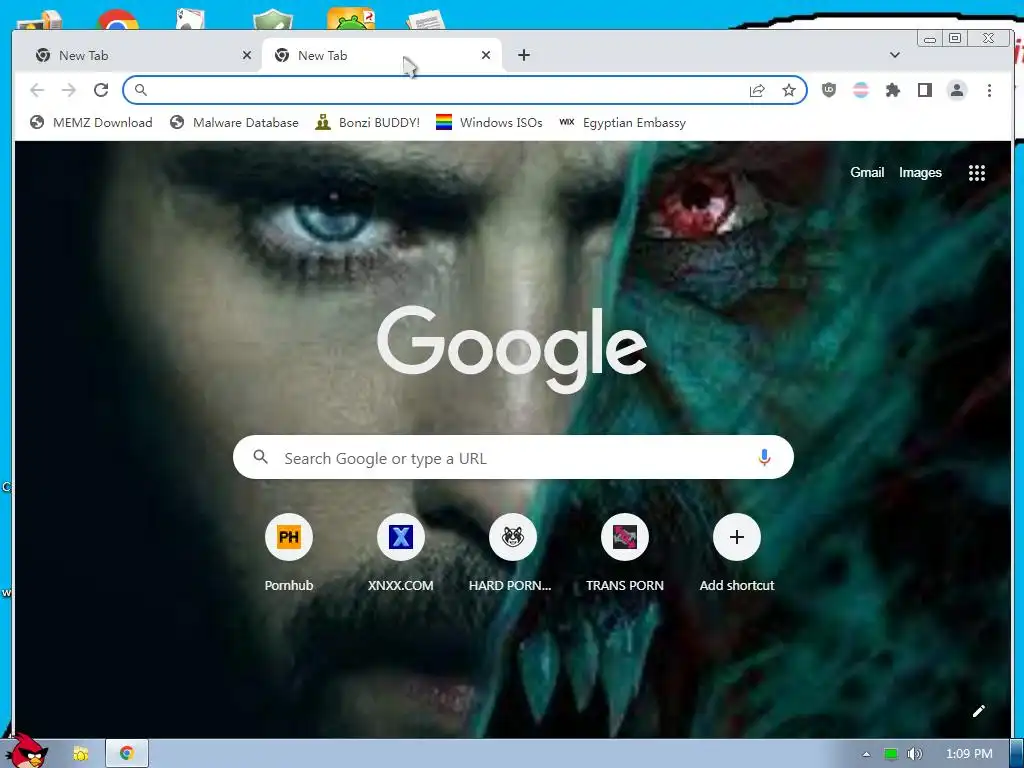Screen dimensions: 1024x768
Task: Open the MEMZ Download bookmark
Action: click(91, 123)
